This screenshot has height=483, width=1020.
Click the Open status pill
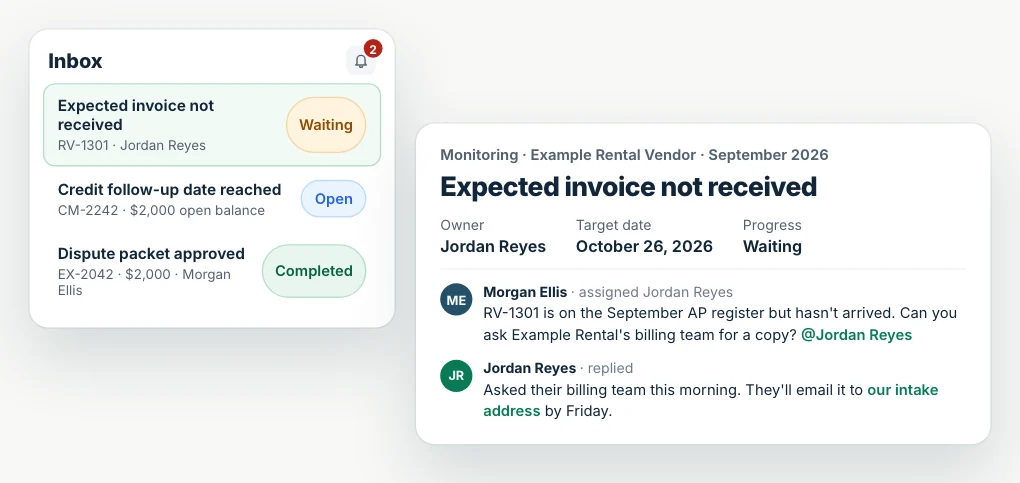334,199
